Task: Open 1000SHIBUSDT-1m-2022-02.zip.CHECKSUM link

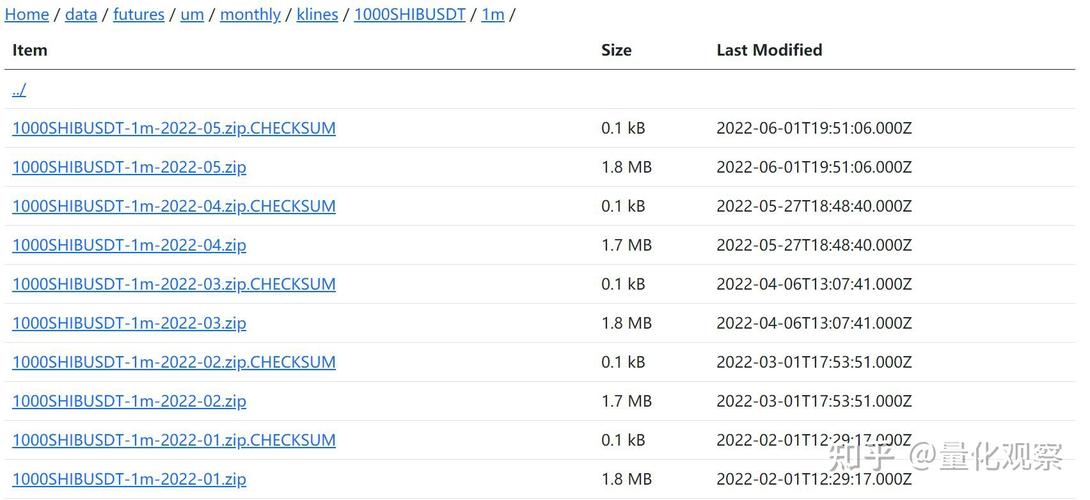Action: pyautogui.click(x=174, y=362)
